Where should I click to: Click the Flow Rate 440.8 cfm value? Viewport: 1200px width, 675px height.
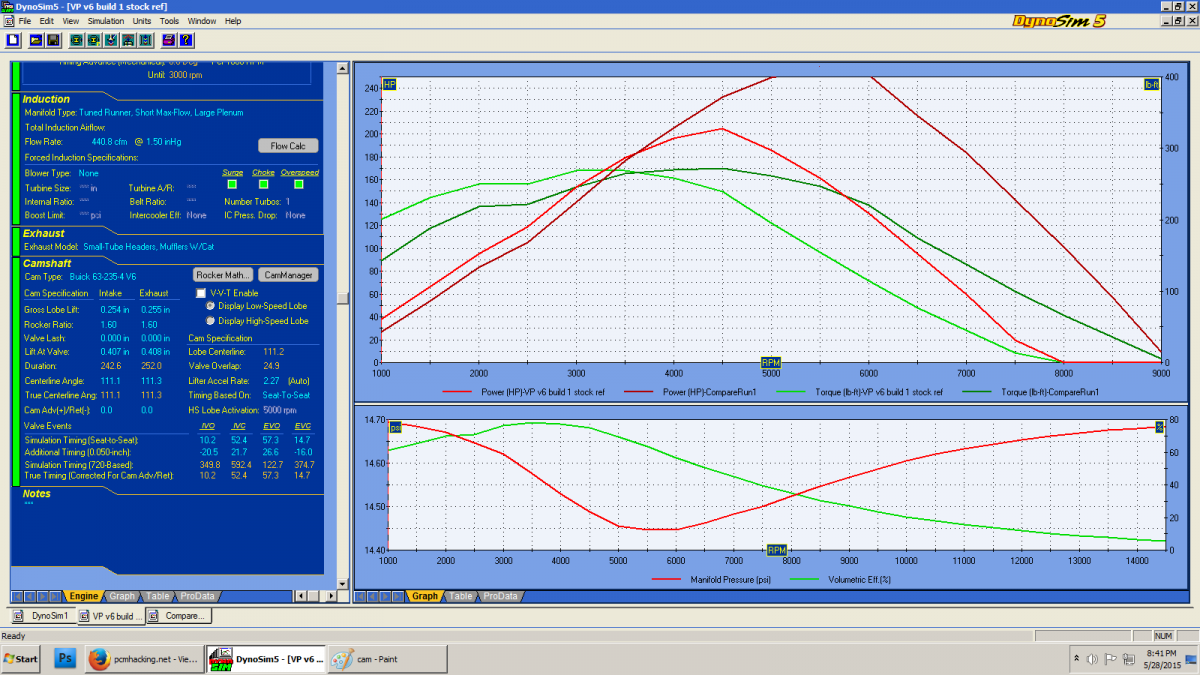(107, 142)
